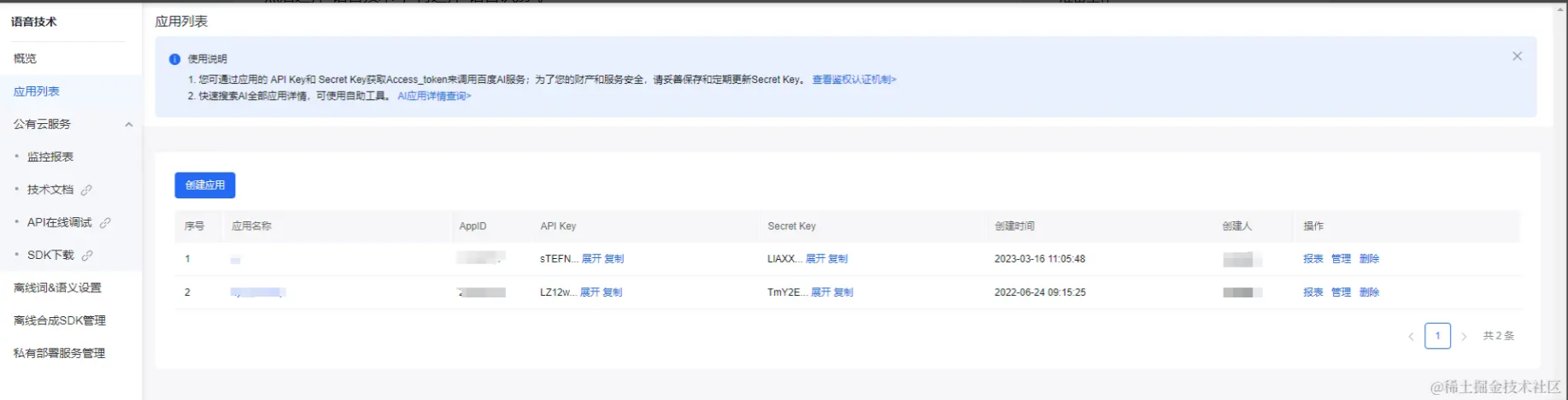Open 管理 for the 2022-06-24 app row
Image resolution: width=1568 pixels, height=400 pixels.
click(x=1341, y=292)
